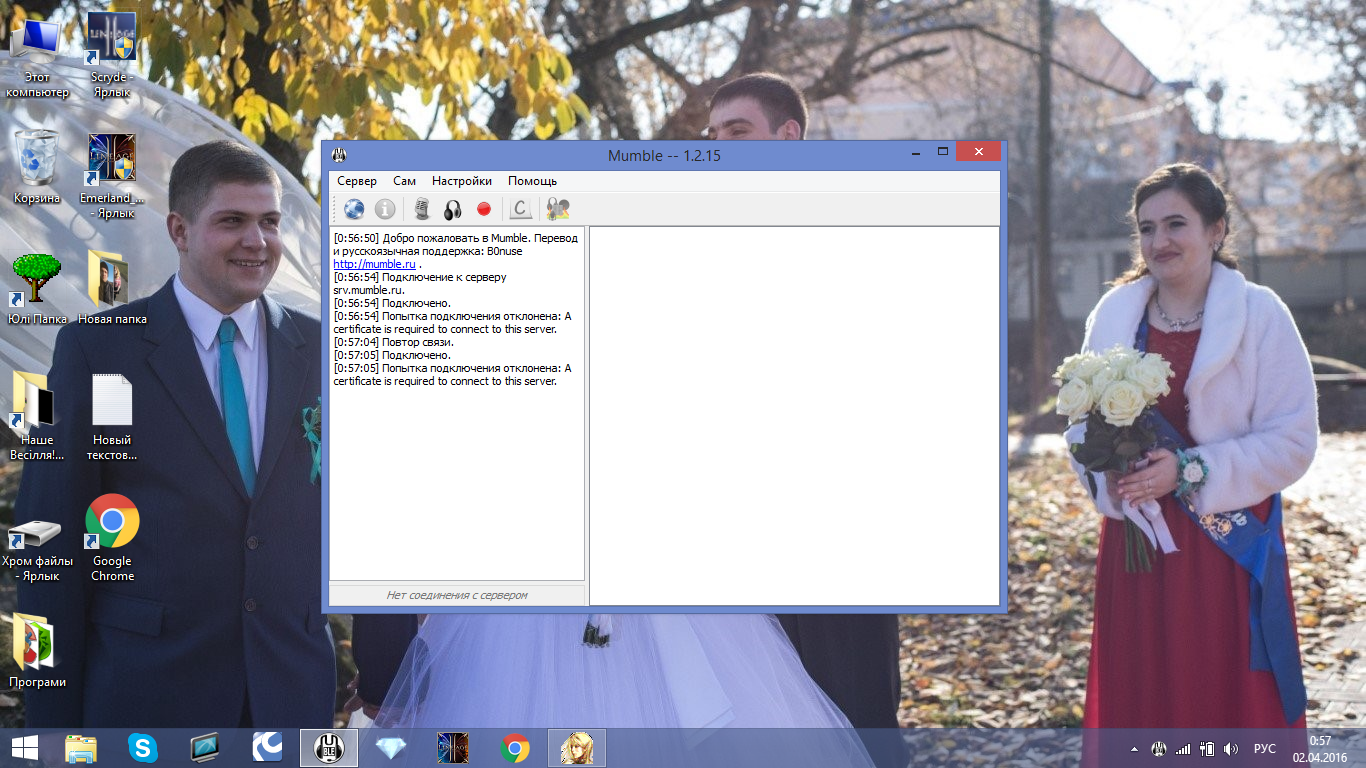The width and height of the screenshot is (1366, 768).
Task: Toggle headphones deafen in Mumble toolbar
Action: [x=453, y=209]
